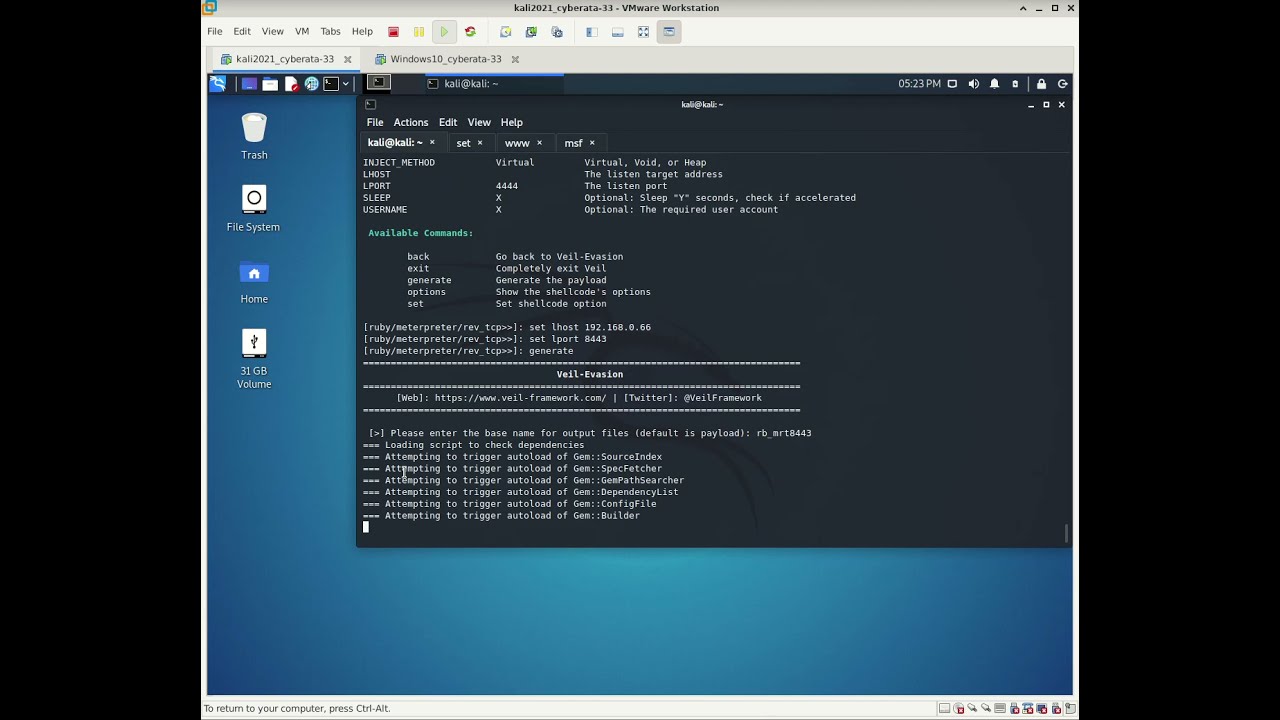The height and width of the screenshot is (720, 1280).
Task: Open the Trash desktop icon
Action: tap(254, 136)
